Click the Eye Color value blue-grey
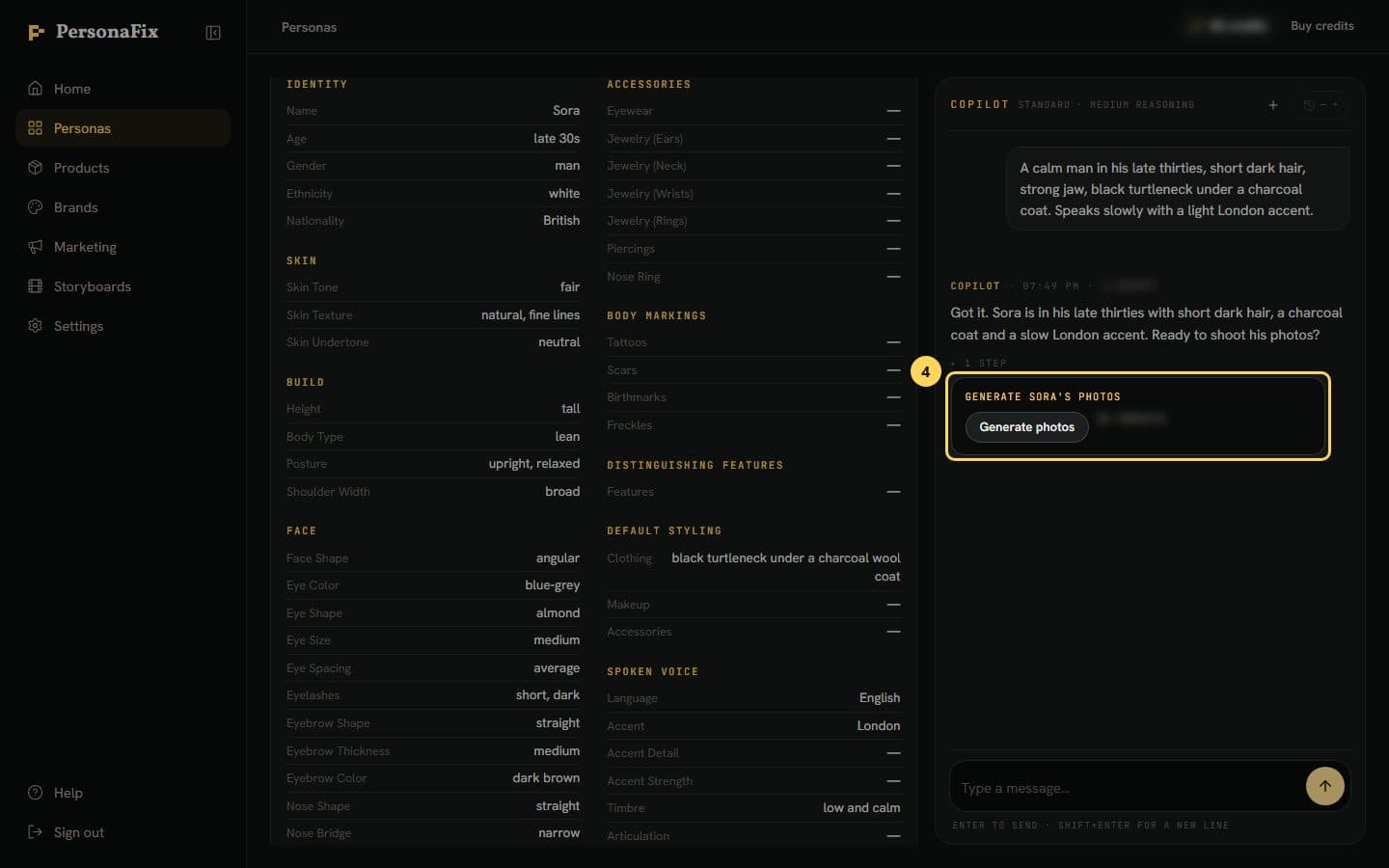 [553, 585]
